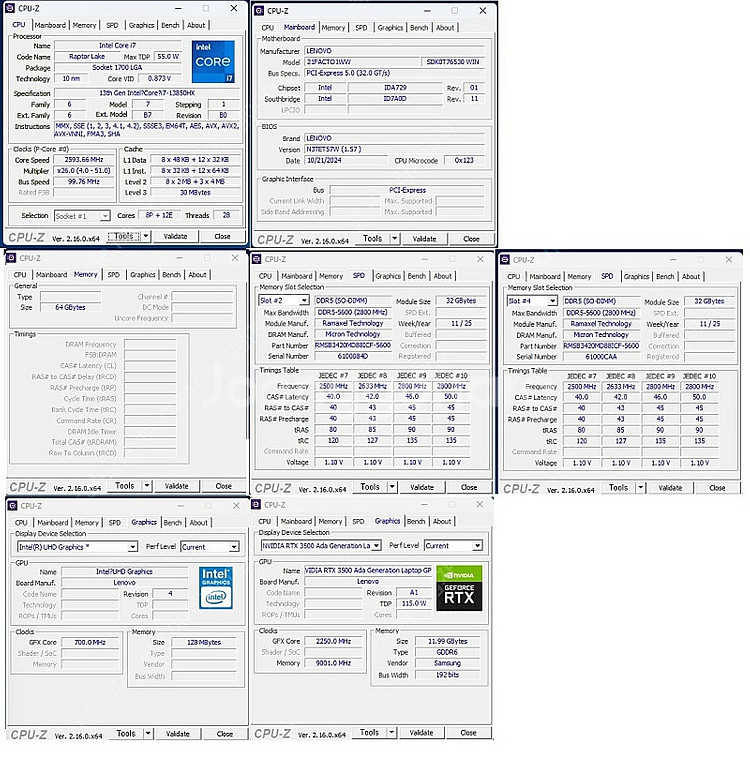Click the Bus Width value 192 bits

click(447, 675)
